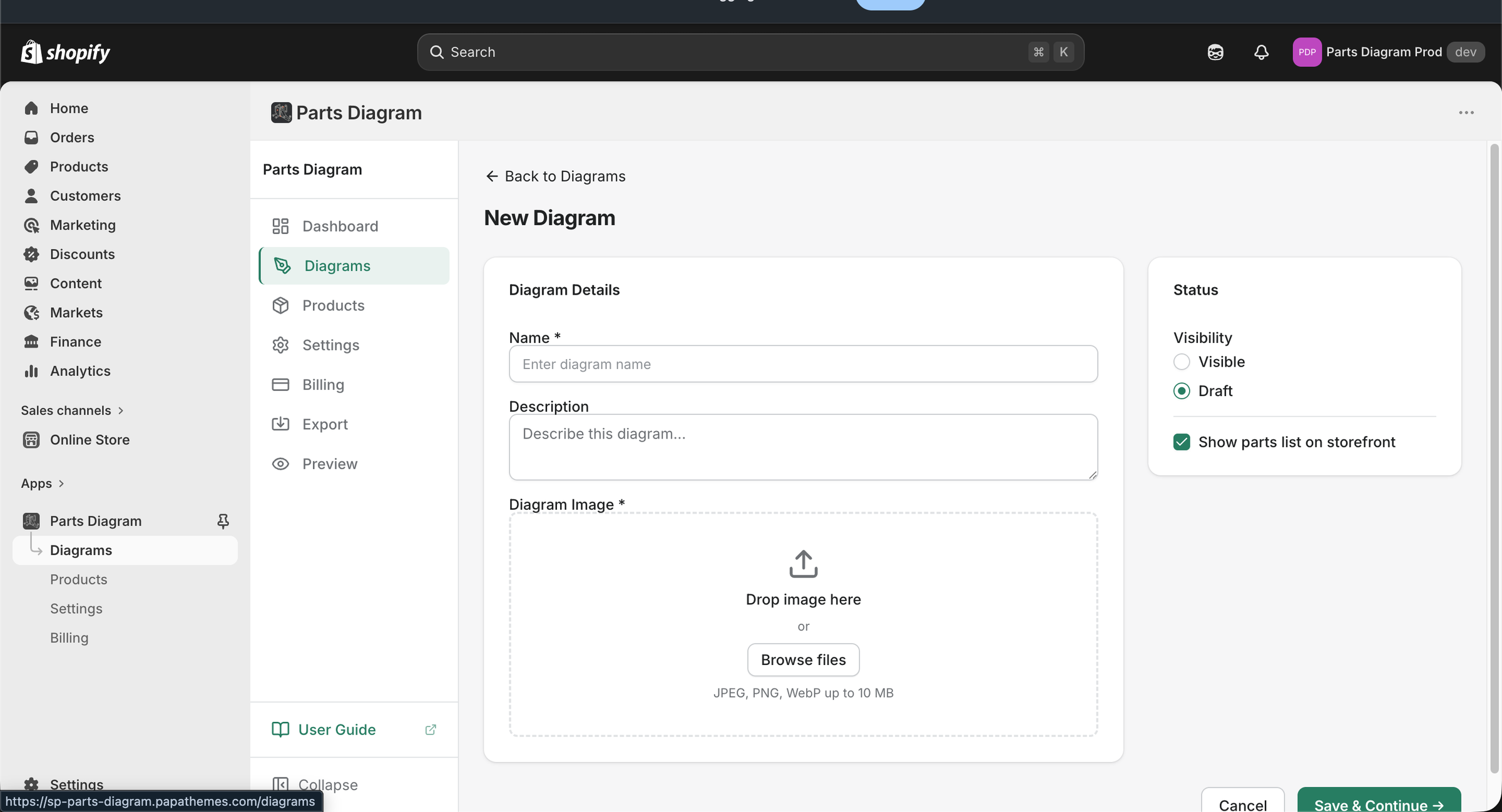This screenshot has height=812, width=1502.
Task: Open Settings under Parts Diagram app nav
Action: [76, 609]
